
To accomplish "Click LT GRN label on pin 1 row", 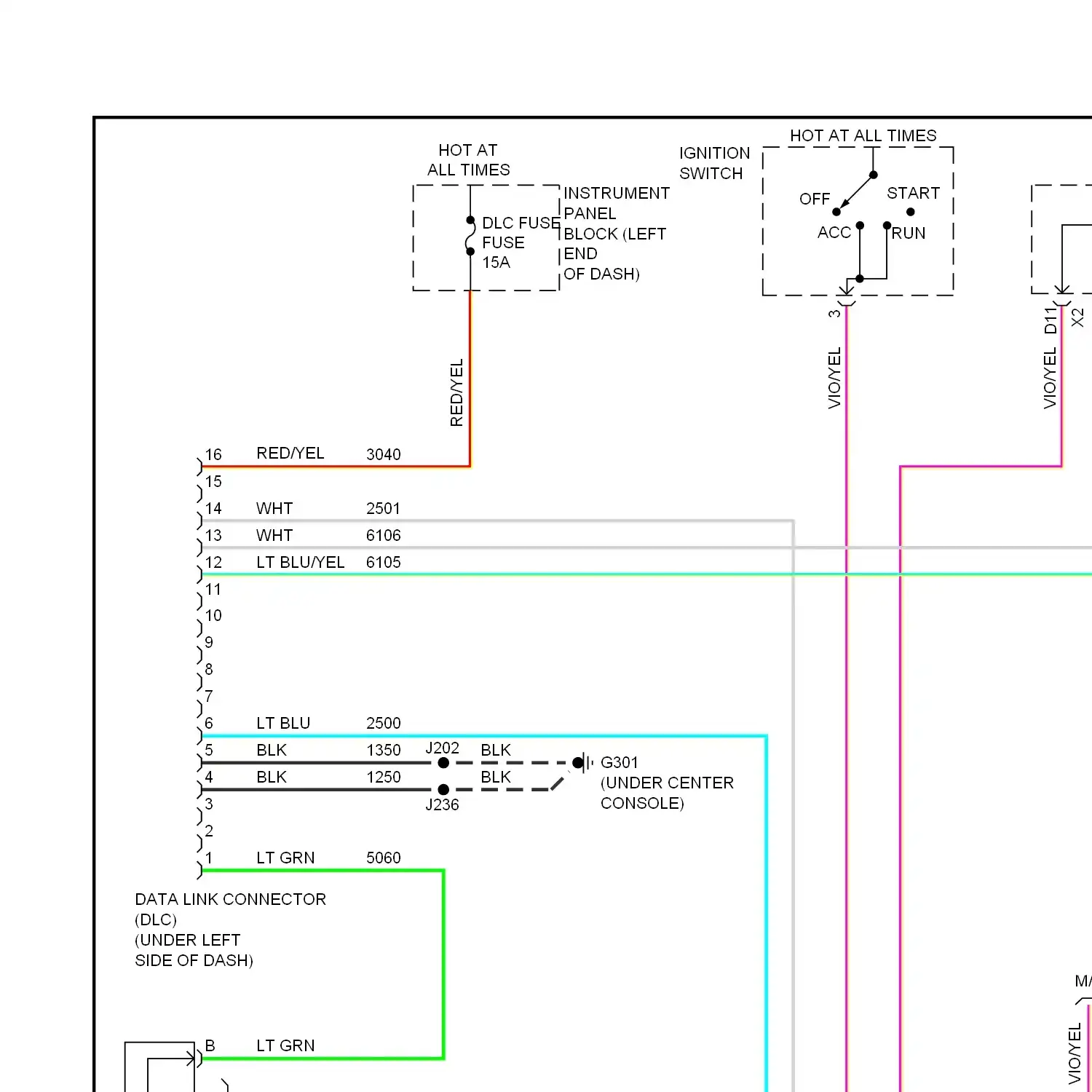I will click(285, 858).
